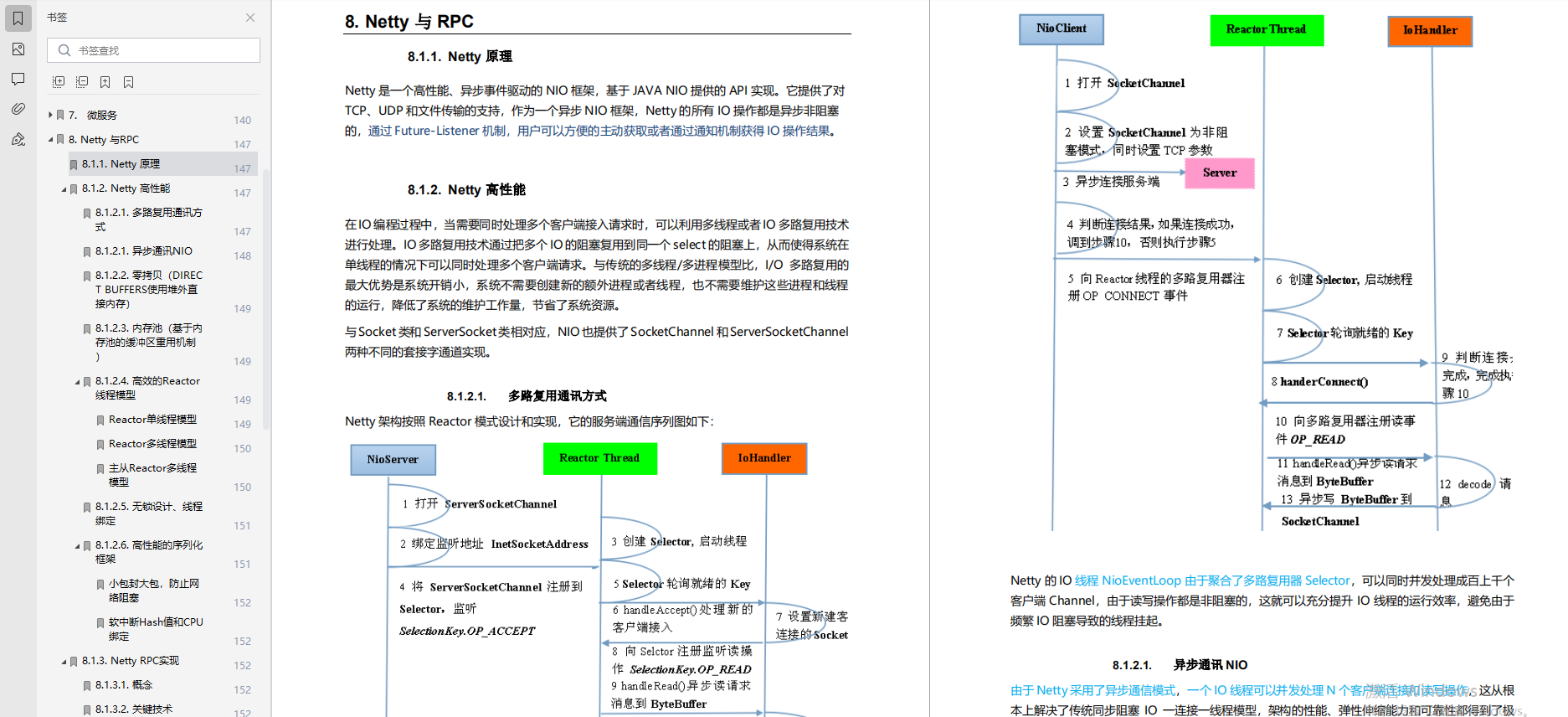Image resolution: width=1568 pixels, height=717 pixels.
Task: Click page number 148 for 异步通讯NIO
Action: [242, 256]
